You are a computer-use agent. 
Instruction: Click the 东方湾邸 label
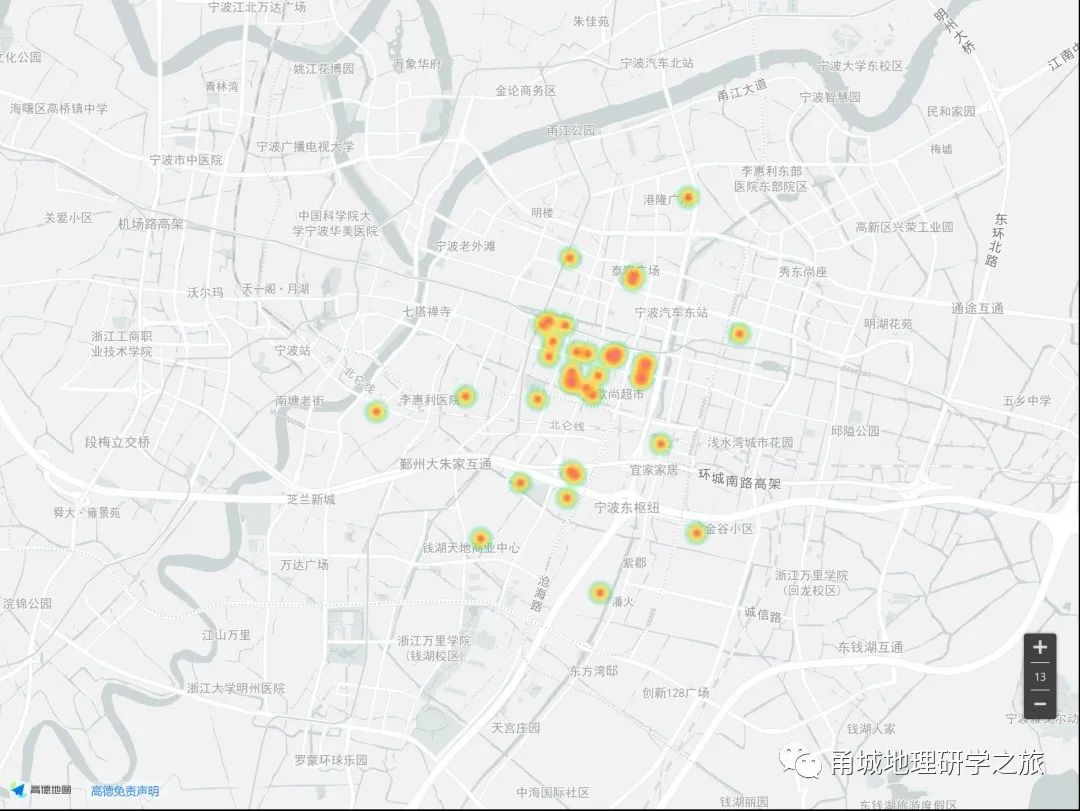click(594, 670)
